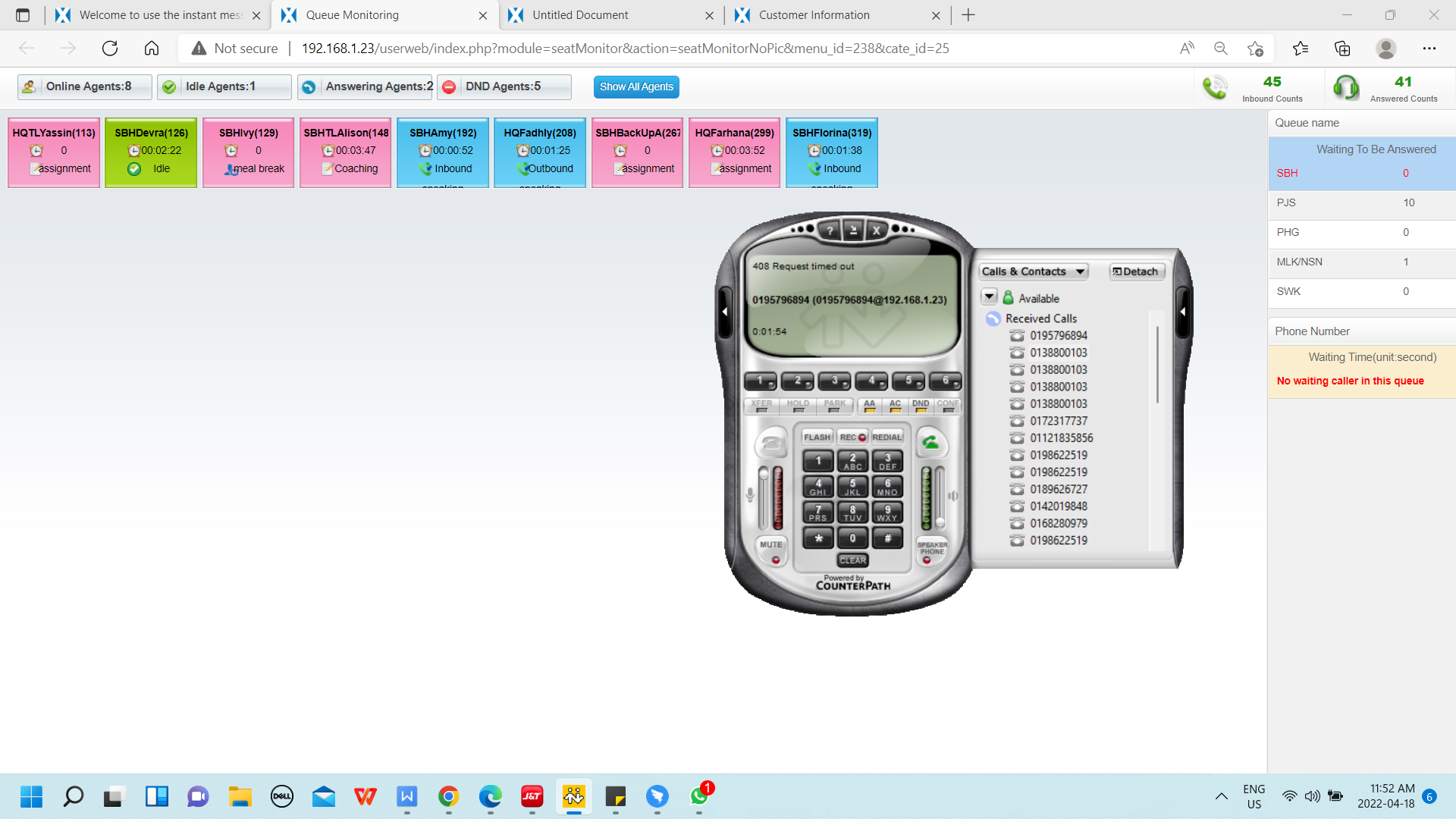This screenshot has height=819, width=1456.
Task: Click the Show All Agents button
Action: [636, 86]
